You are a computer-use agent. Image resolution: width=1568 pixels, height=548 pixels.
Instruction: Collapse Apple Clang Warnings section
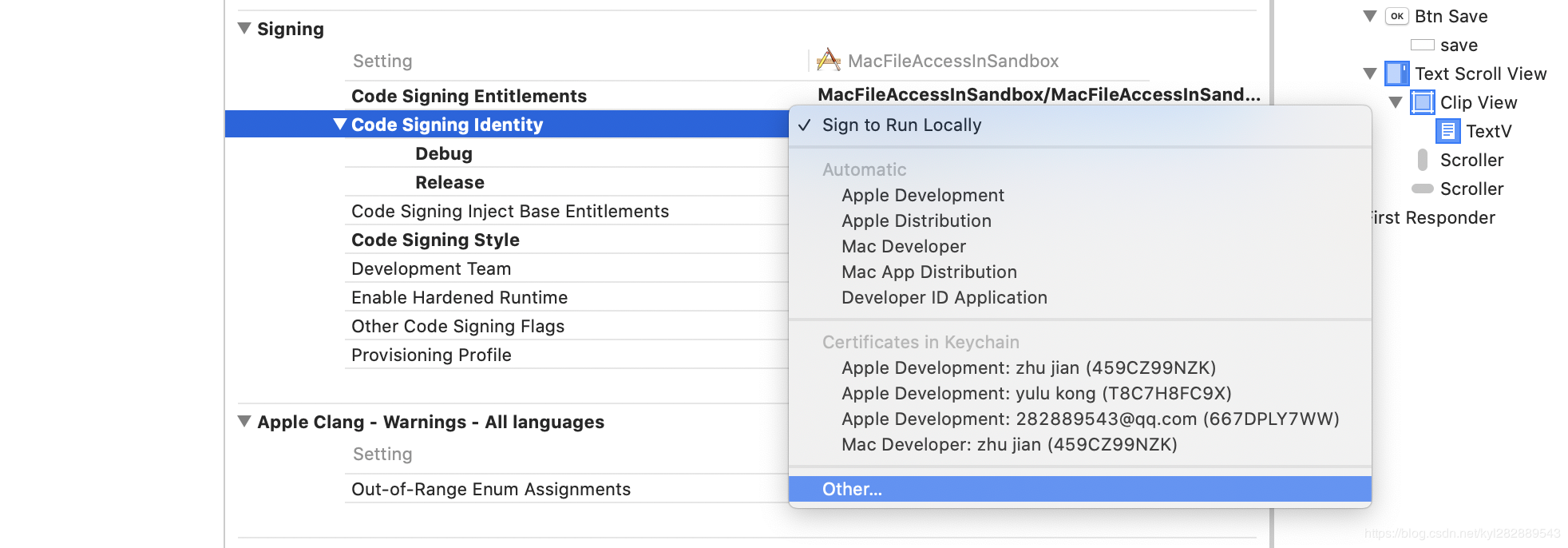coord(244,421)
